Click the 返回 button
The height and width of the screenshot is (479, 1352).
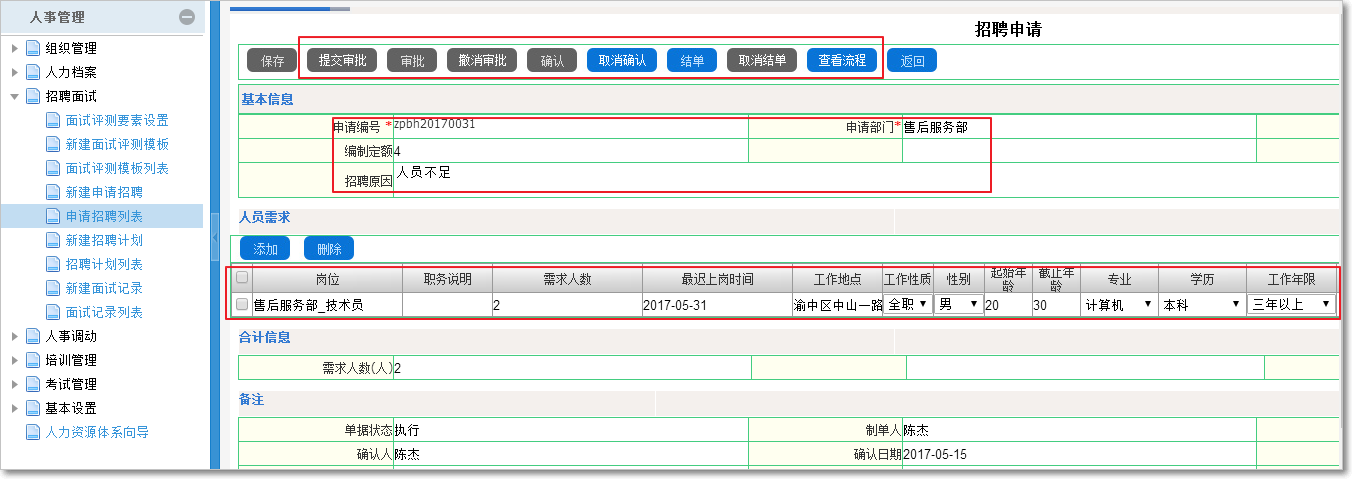tap(912, 60)
